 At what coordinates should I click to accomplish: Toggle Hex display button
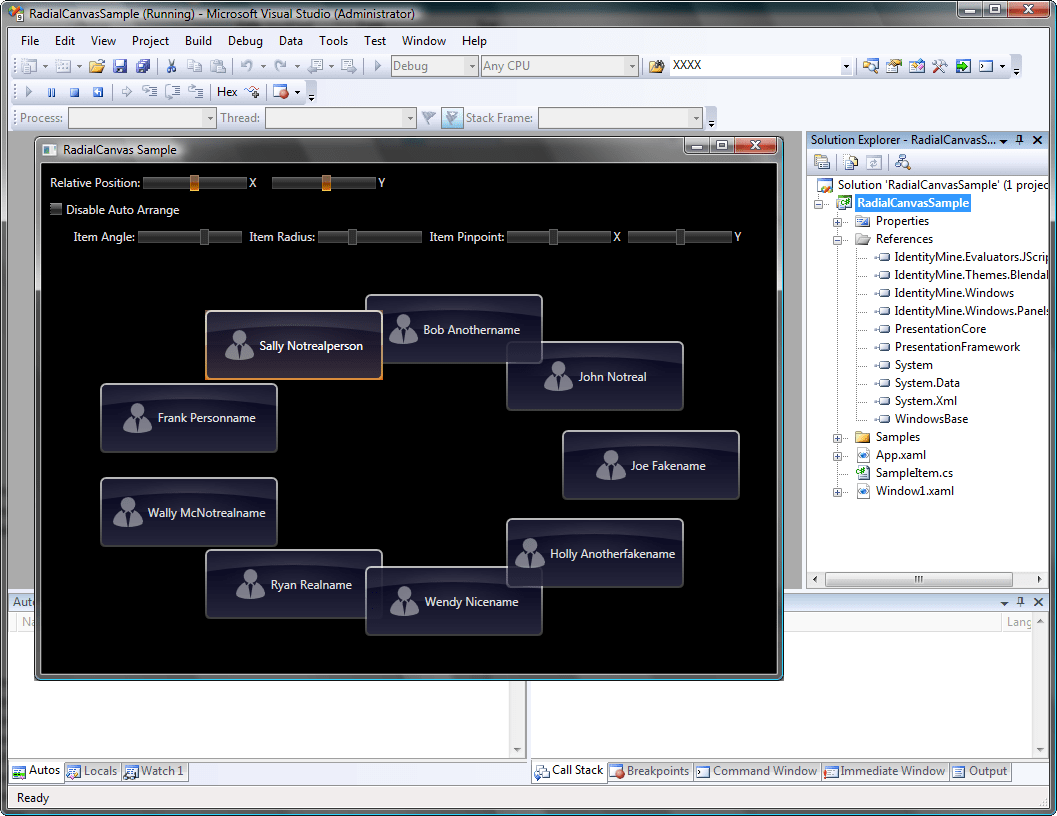(227, 92)
